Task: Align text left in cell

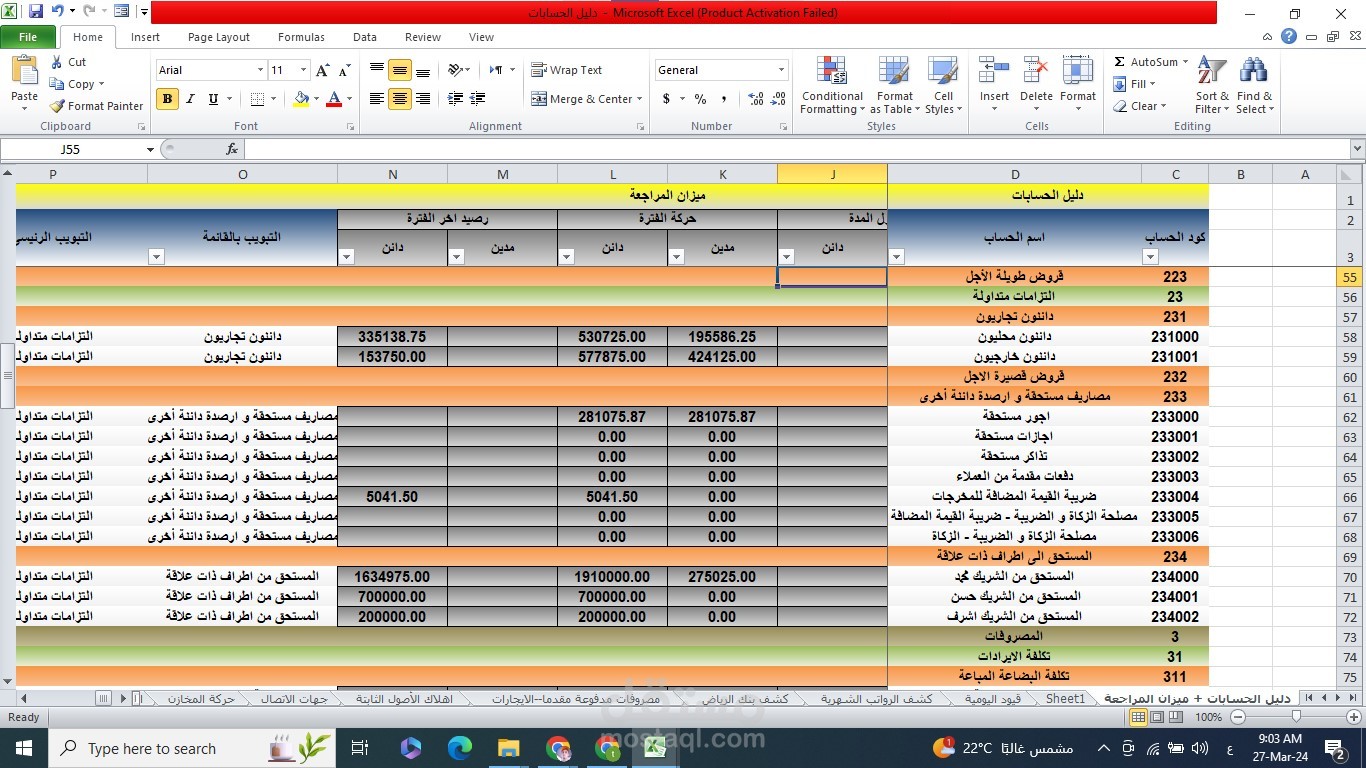Action: point(377,99)
